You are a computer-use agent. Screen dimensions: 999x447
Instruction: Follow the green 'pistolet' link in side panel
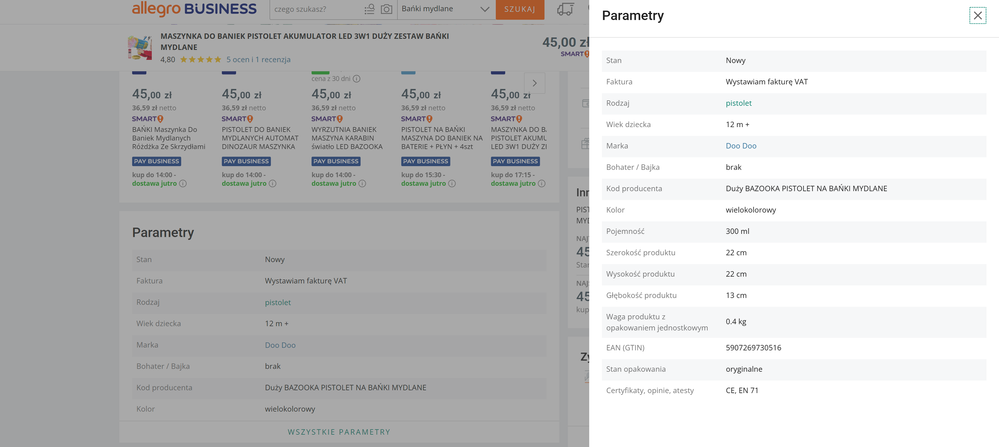pyautogui.click(x=739, y=103)
